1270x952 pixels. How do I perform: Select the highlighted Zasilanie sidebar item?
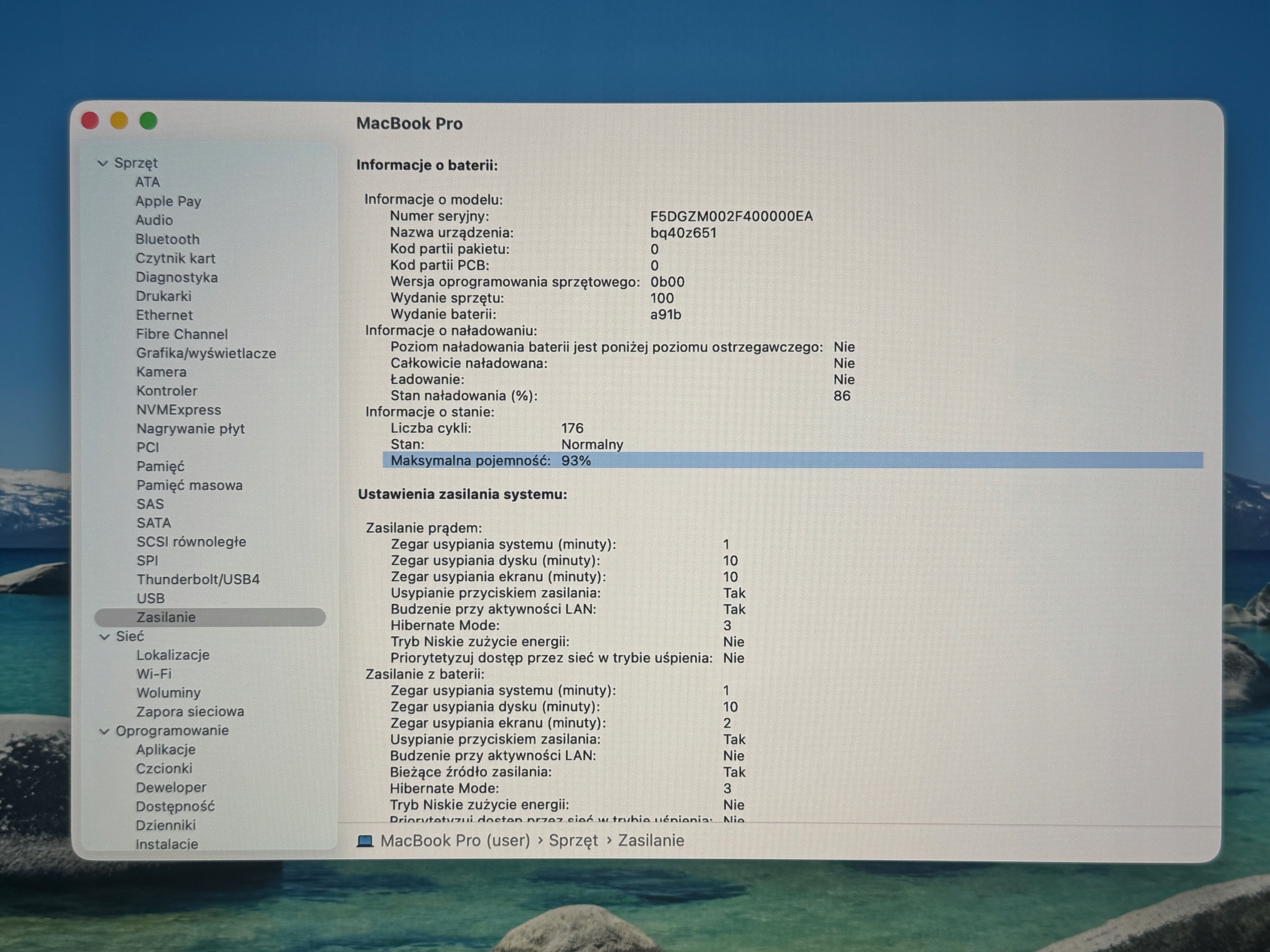click(x=210, y=617)
